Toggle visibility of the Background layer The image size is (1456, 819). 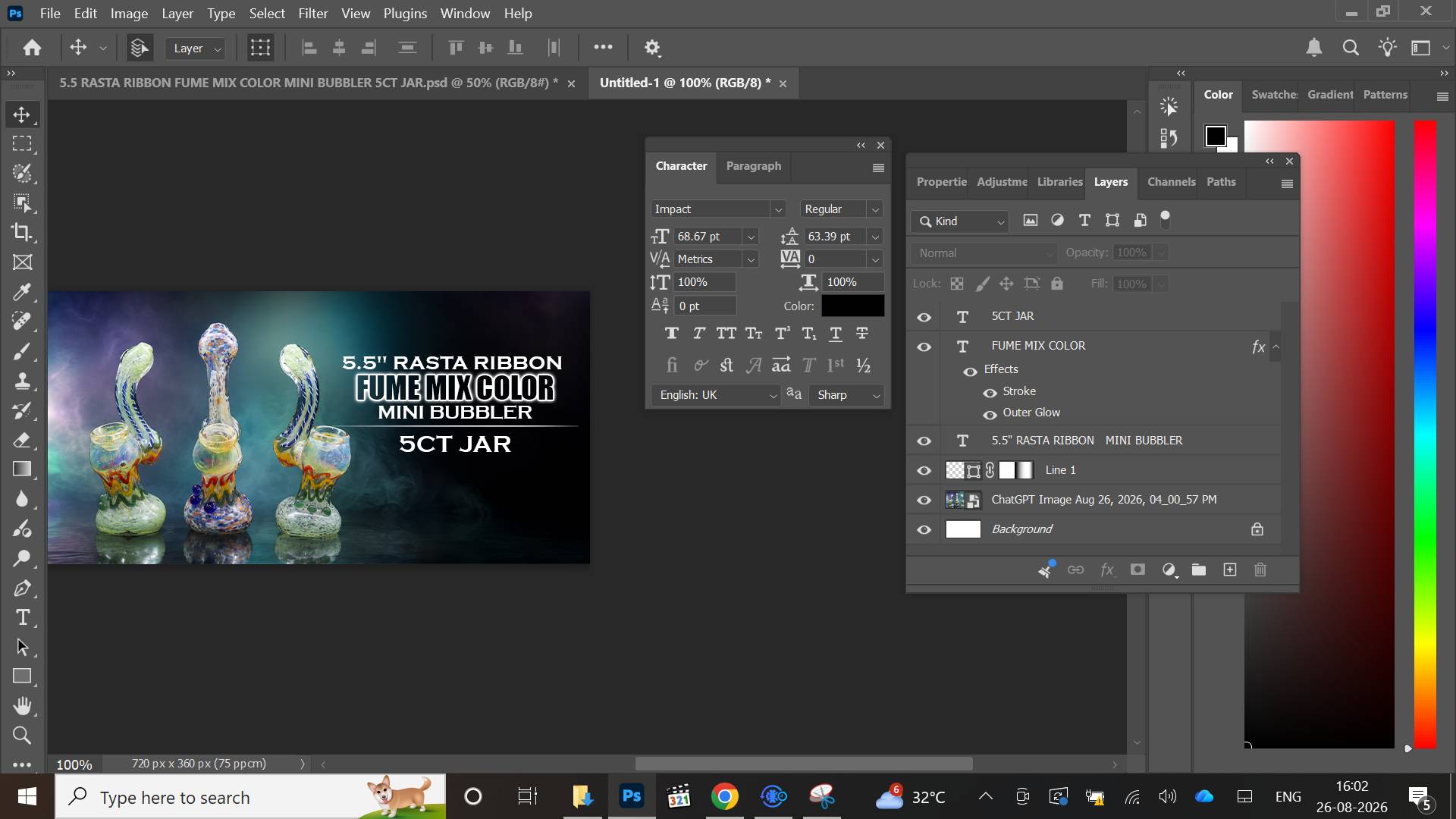click(924, 529)
